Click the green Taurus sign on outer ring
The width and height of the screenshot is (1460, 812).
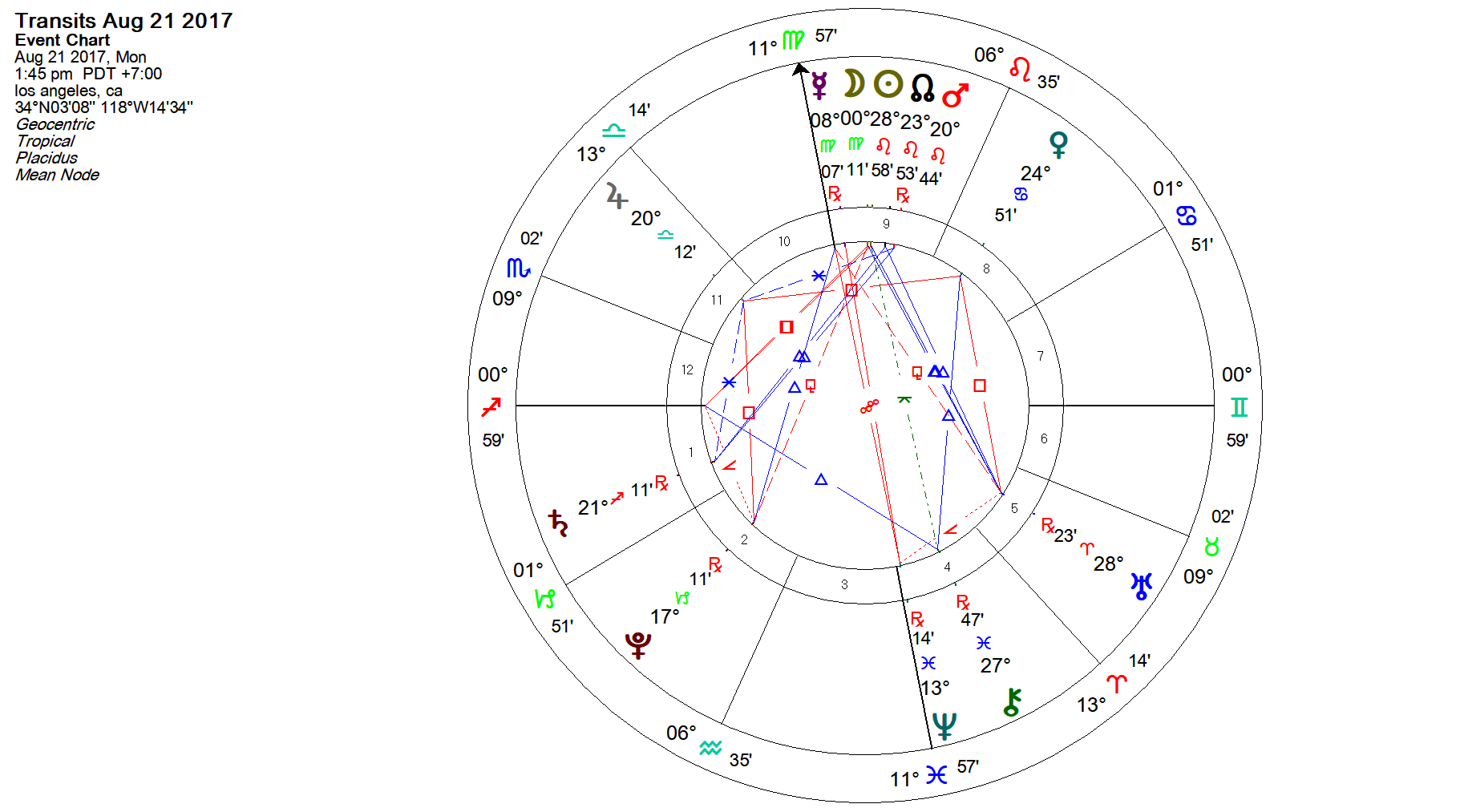point(1211,547)
